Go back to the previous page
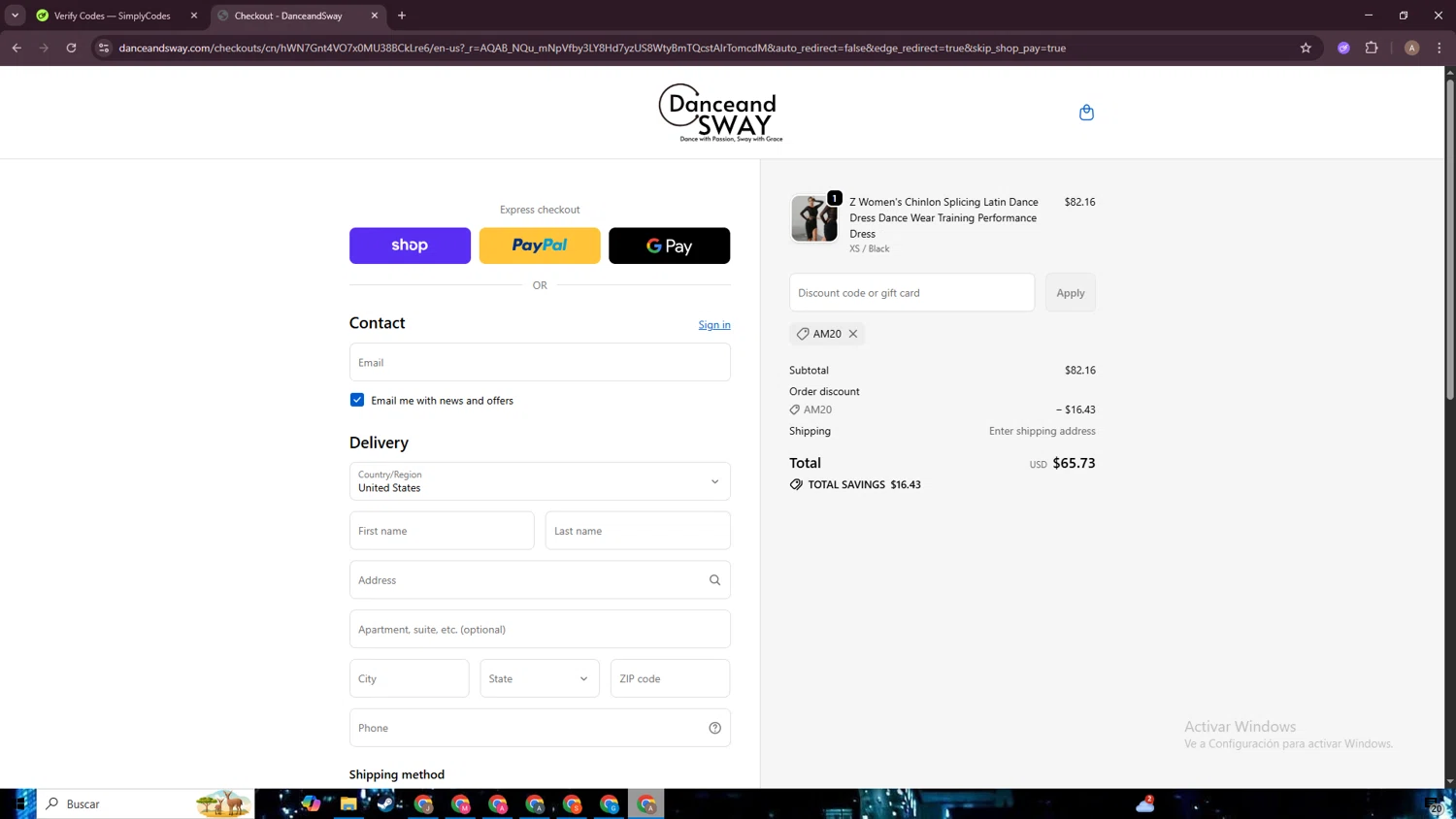 (x=17, y=48)
